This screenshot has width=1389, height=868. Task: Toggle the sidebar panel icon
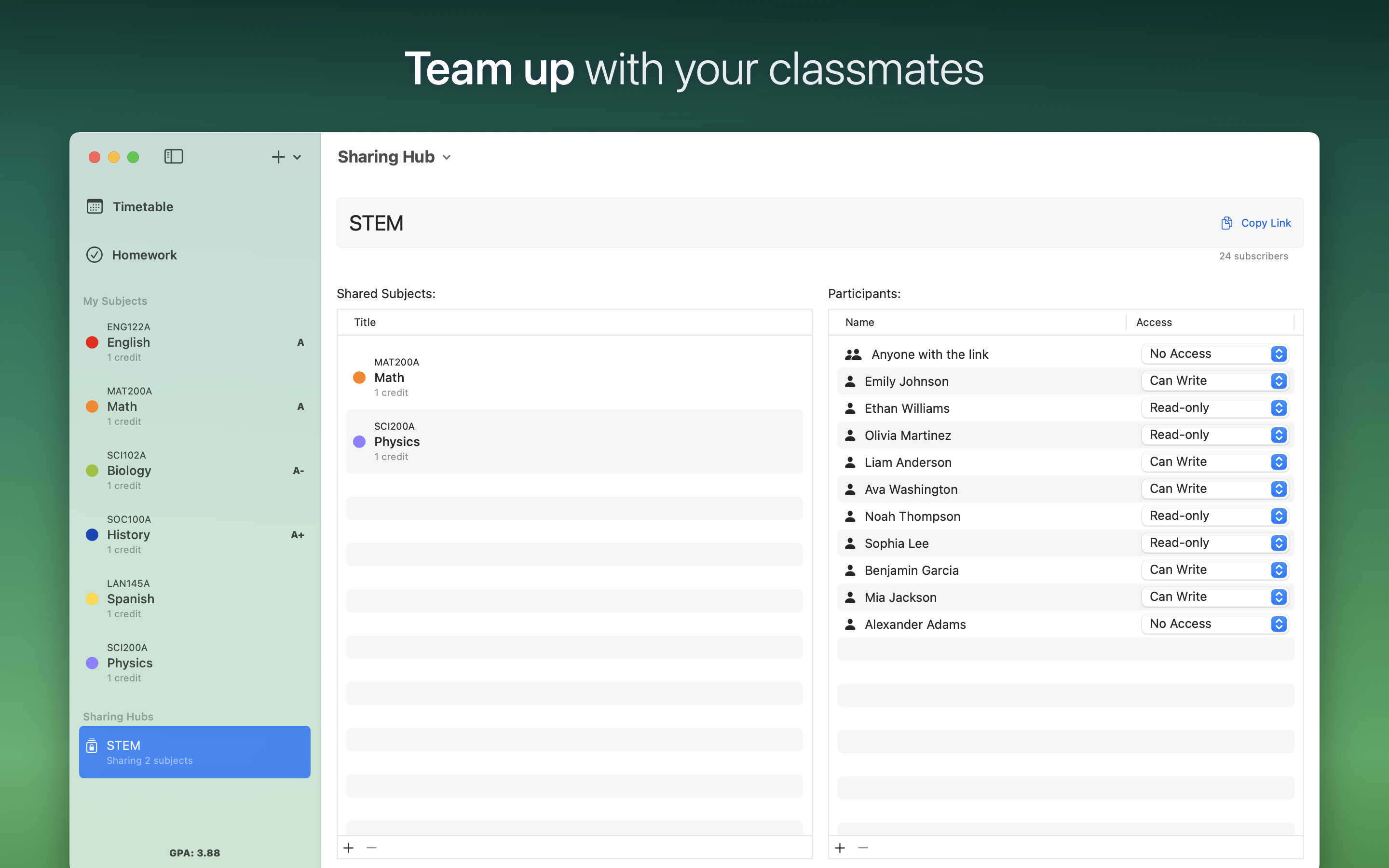[173, 157]
